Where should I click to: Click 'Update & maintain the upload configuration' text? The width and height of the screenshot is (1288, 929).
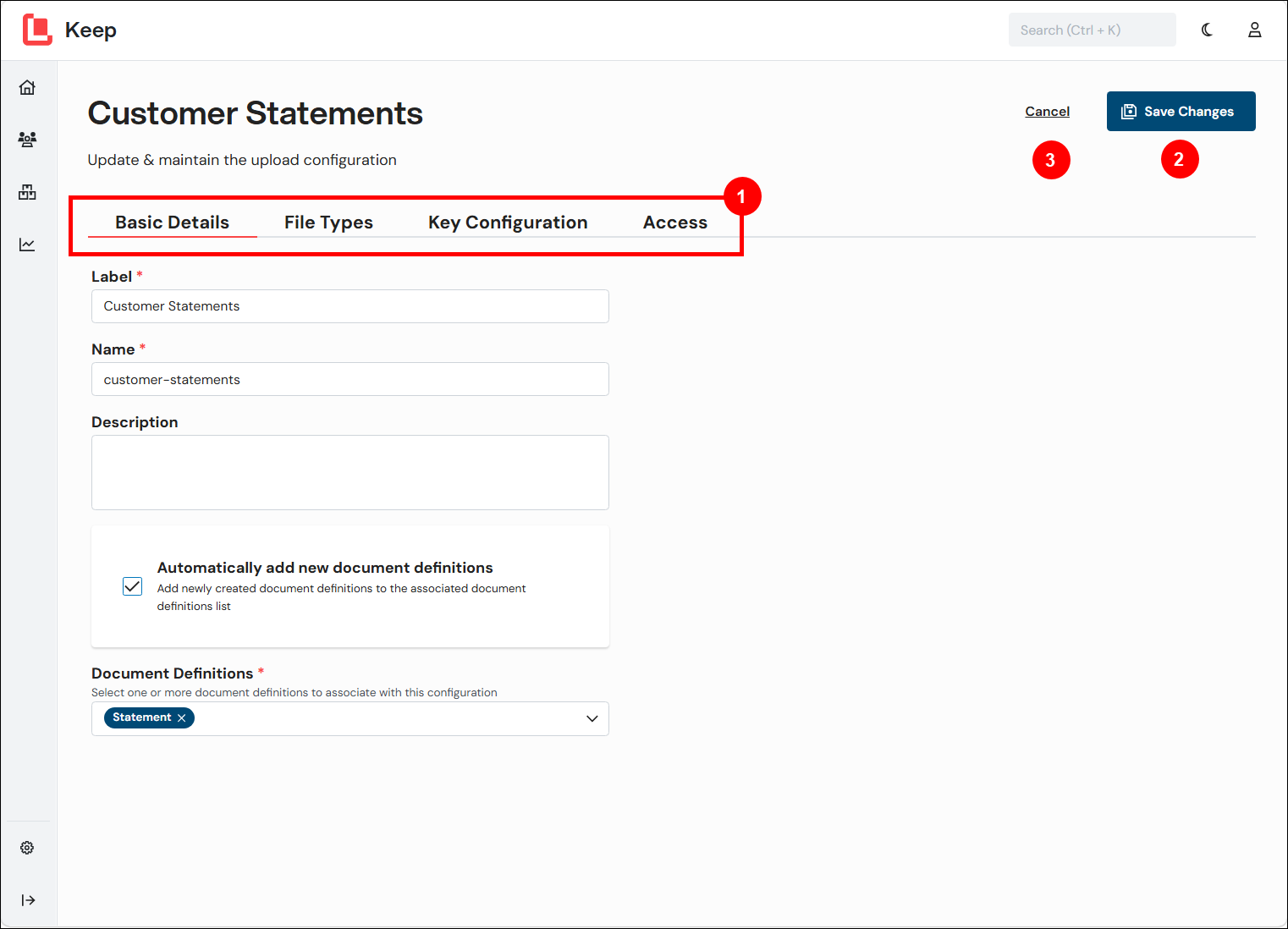242,160
